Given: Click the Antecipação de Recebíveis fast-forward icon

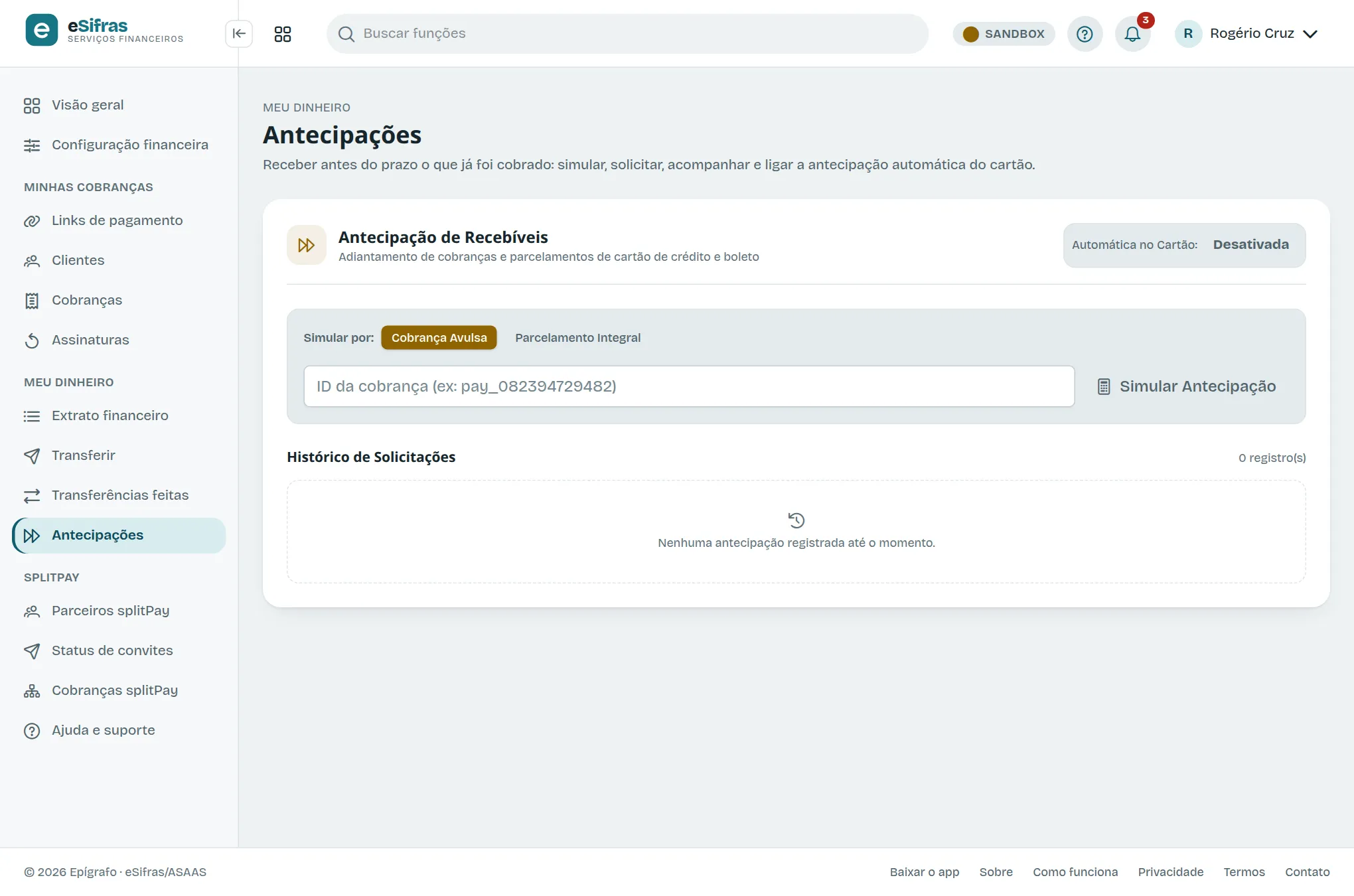Looking at the screenshot, I should [x=307, y=245].
